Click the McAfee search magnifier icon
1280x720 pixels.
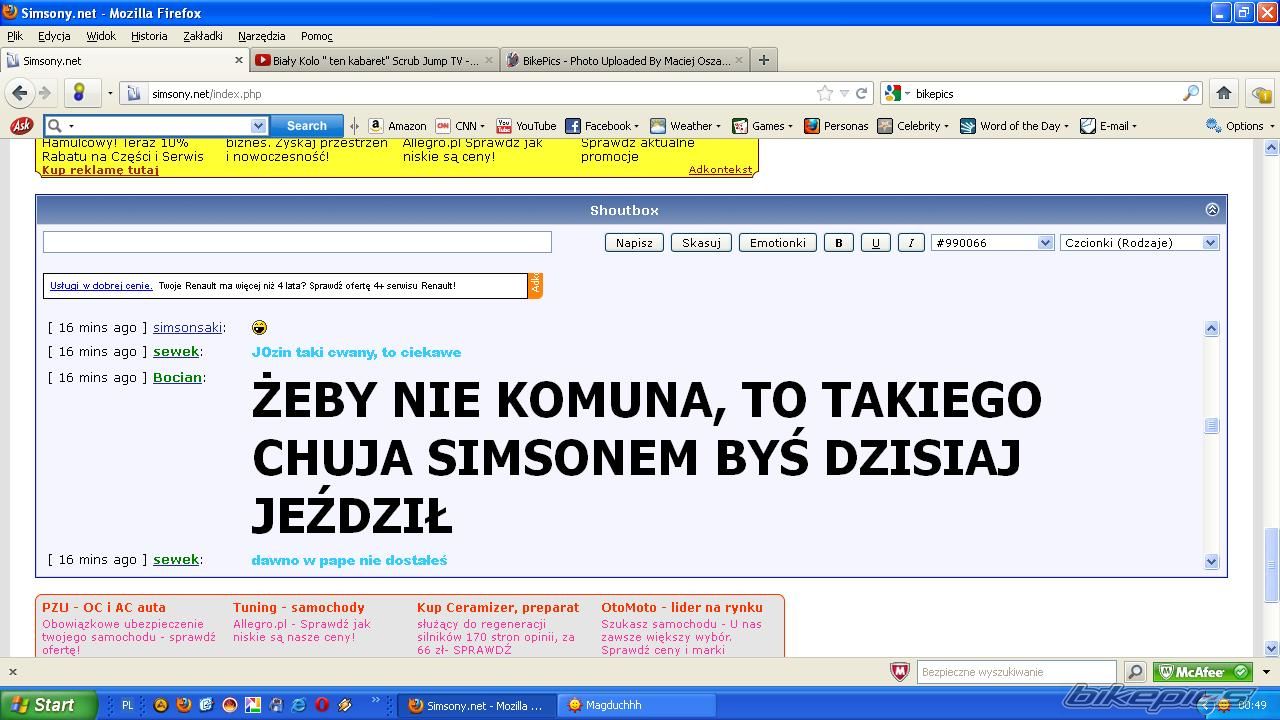tap(1135, 672)
